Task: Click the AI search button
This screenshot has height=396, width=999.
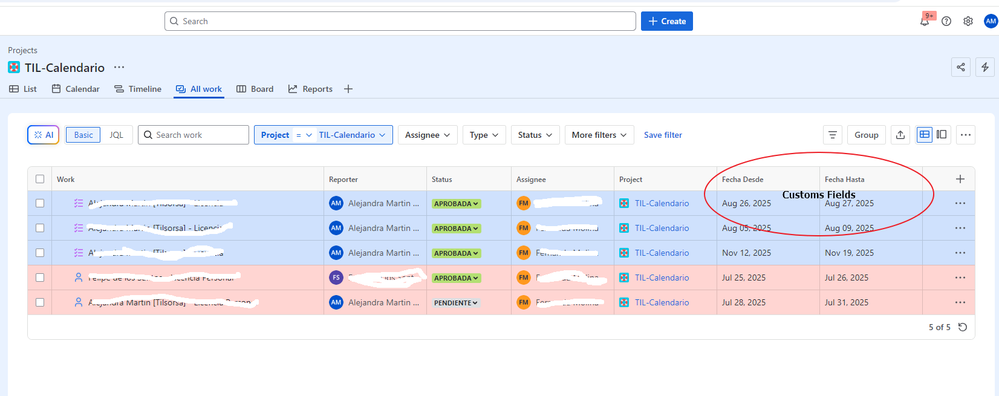Action: [43, 135]
